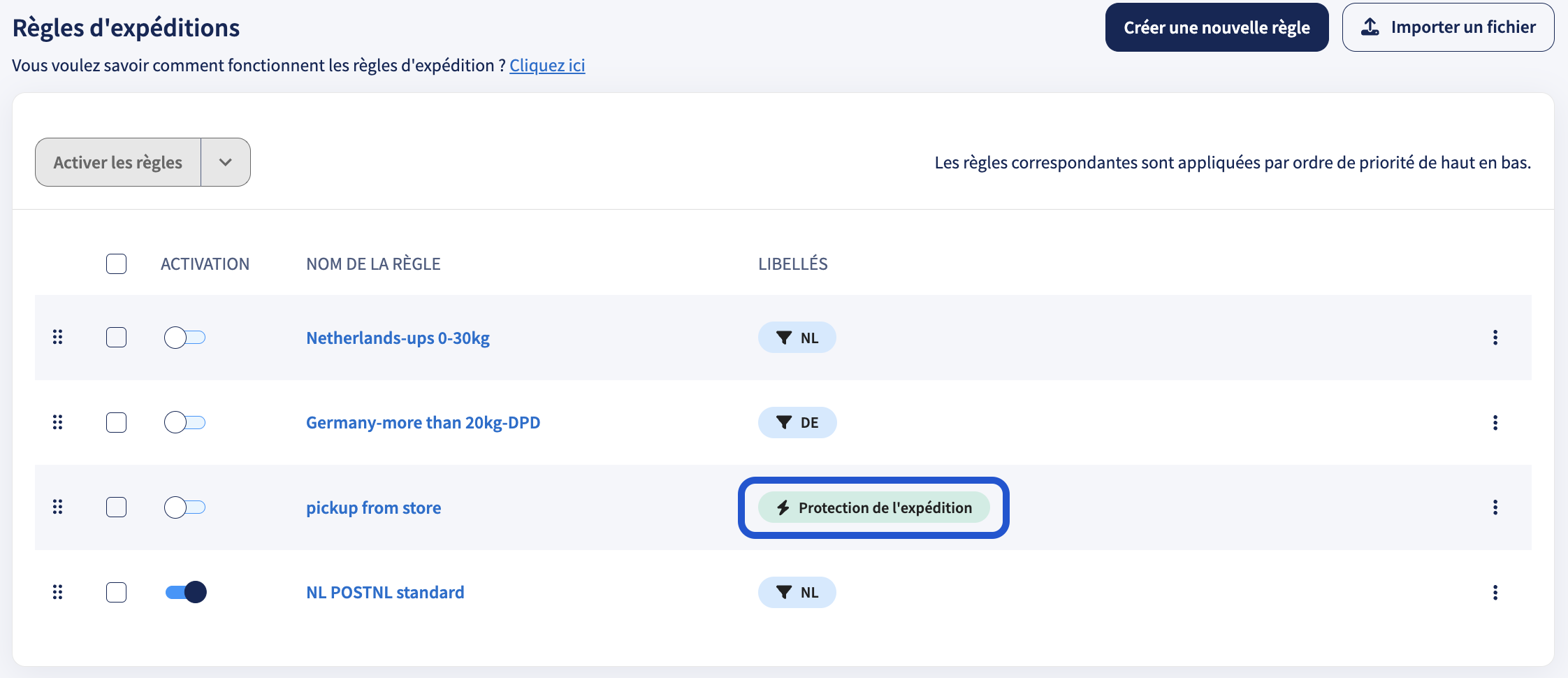Image resolution: width=1568 pixels, height=678 pixels.
Task: Click the DE filter label
Action: pos(797,422)
